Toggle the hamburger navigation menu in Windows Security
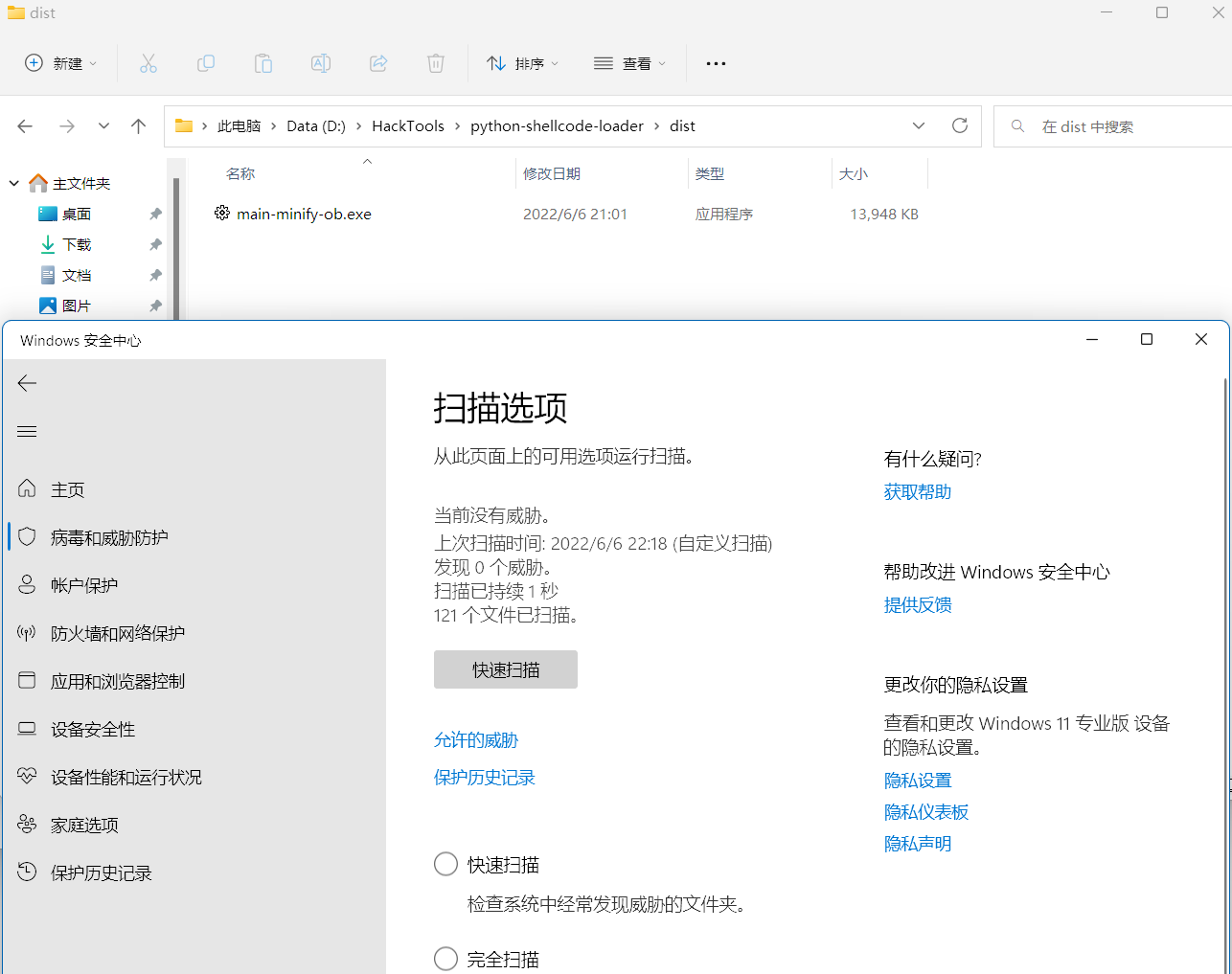The width and height of the screenshot is (1232, 974). pos(27,431)
